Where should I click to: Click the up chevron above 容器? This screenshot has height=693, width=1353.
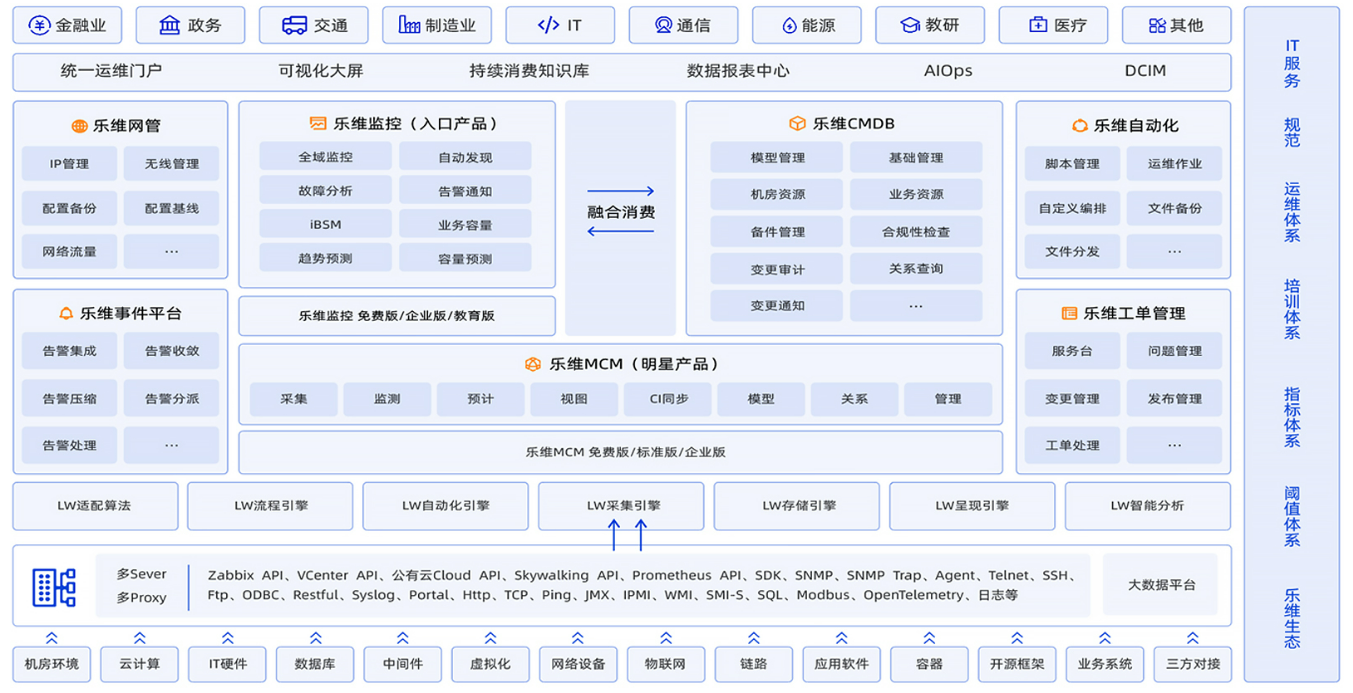point(929,638)
